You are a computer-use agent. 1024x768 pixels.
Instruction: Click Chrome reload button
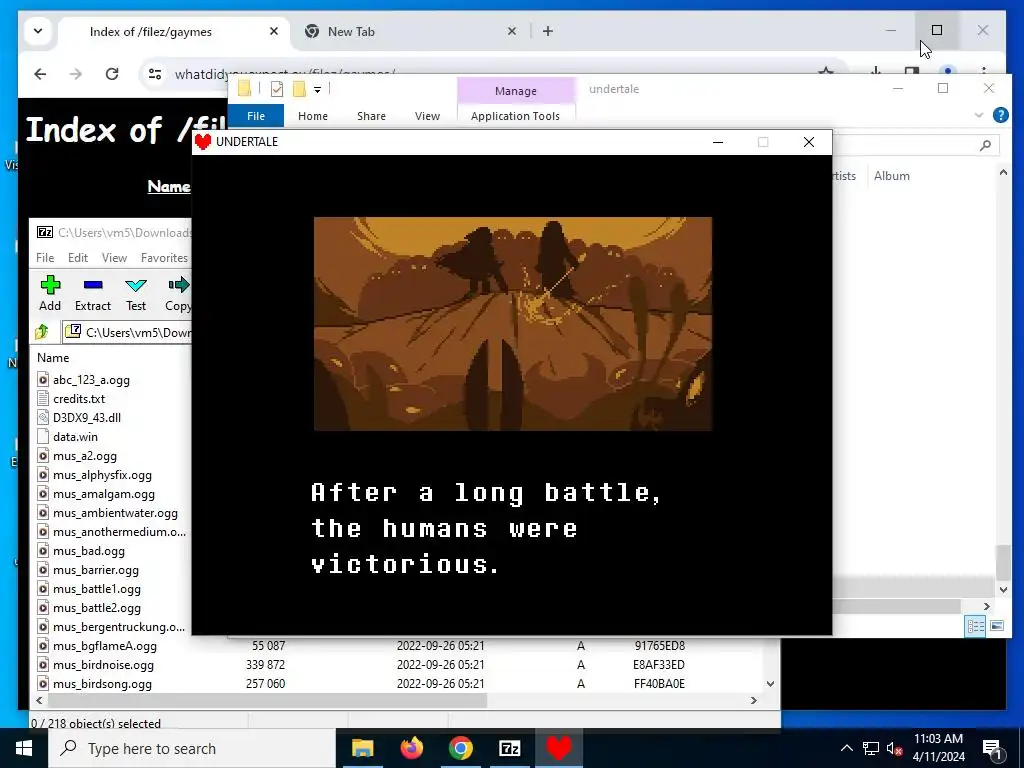click(112, 74)
